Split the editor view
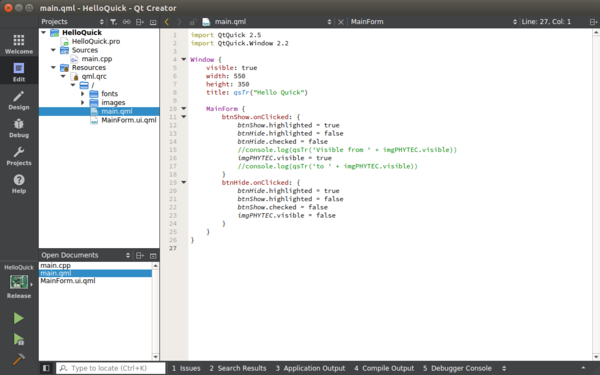600x375 pixels. (x=593, y=22)
